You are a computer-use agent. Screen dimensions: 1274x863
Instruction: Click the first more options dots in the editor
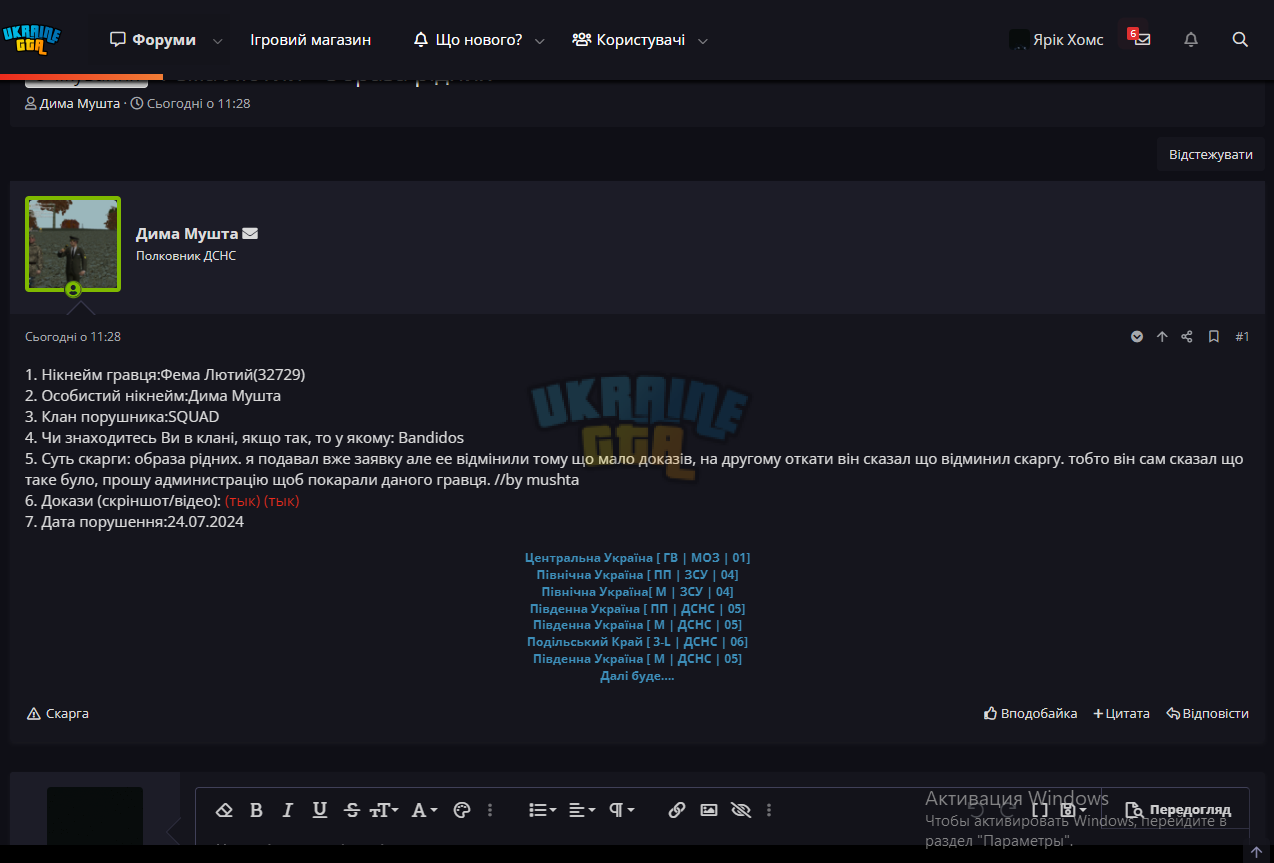tap(490, 810)
